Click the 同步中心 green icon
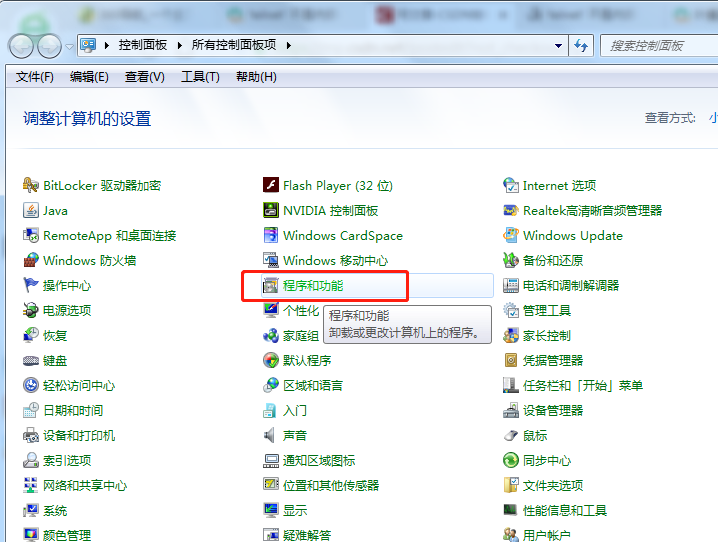718x542 pixels. 511,460
